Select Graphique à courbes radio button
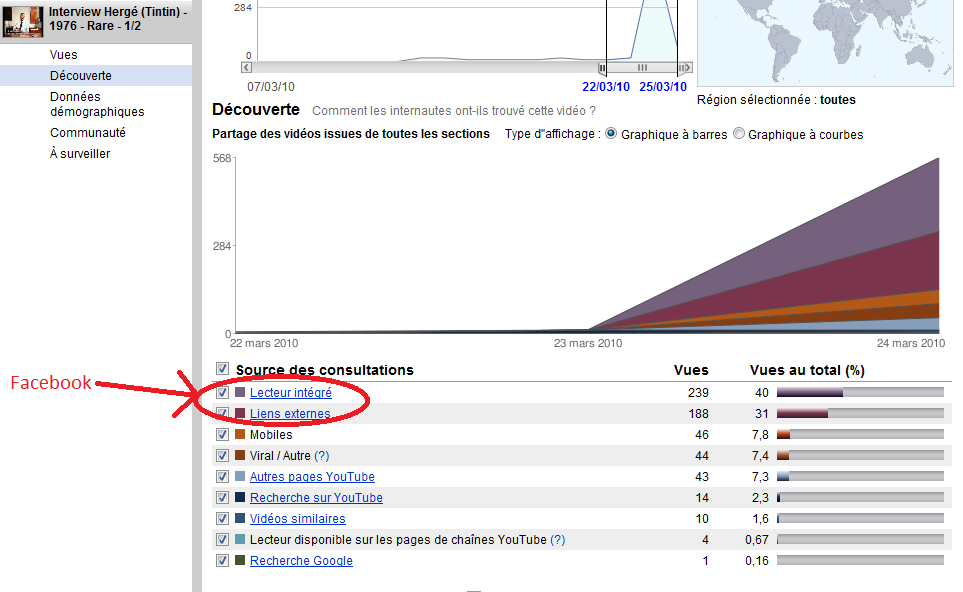 [x=739, y=133]
